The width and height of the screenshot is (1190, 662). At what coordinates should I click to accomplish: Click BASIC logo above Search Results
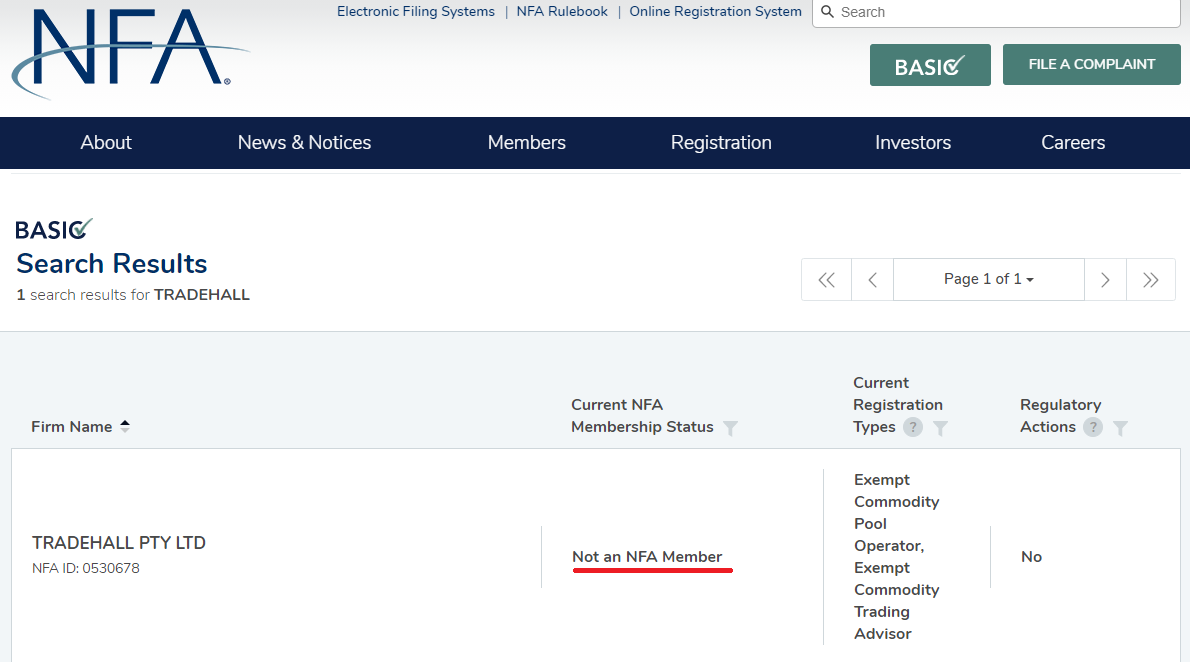click(x=54, y=229)
